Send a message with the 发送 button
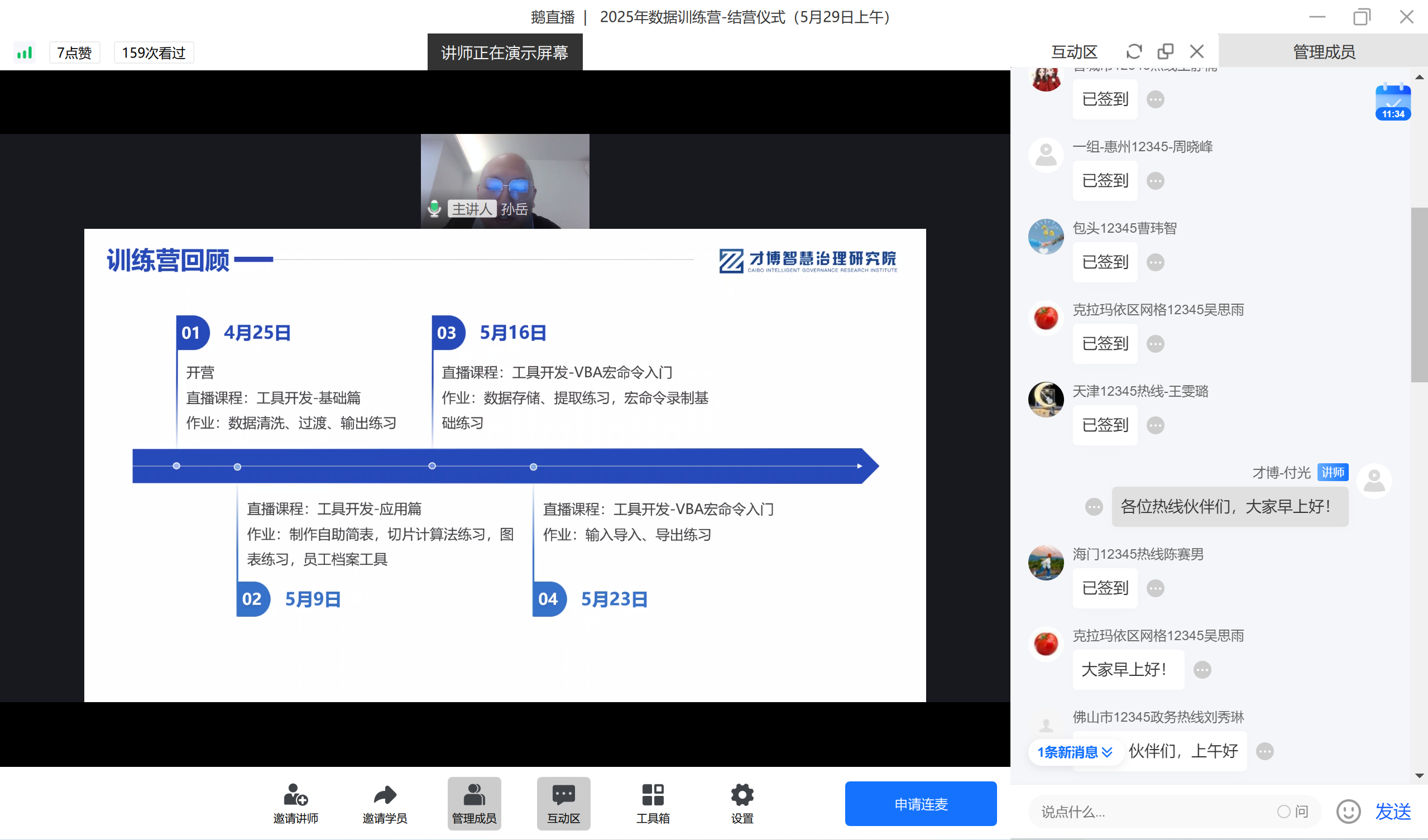The height and width of the screenshot is (840, 1428). click(x=1393, y=811)
